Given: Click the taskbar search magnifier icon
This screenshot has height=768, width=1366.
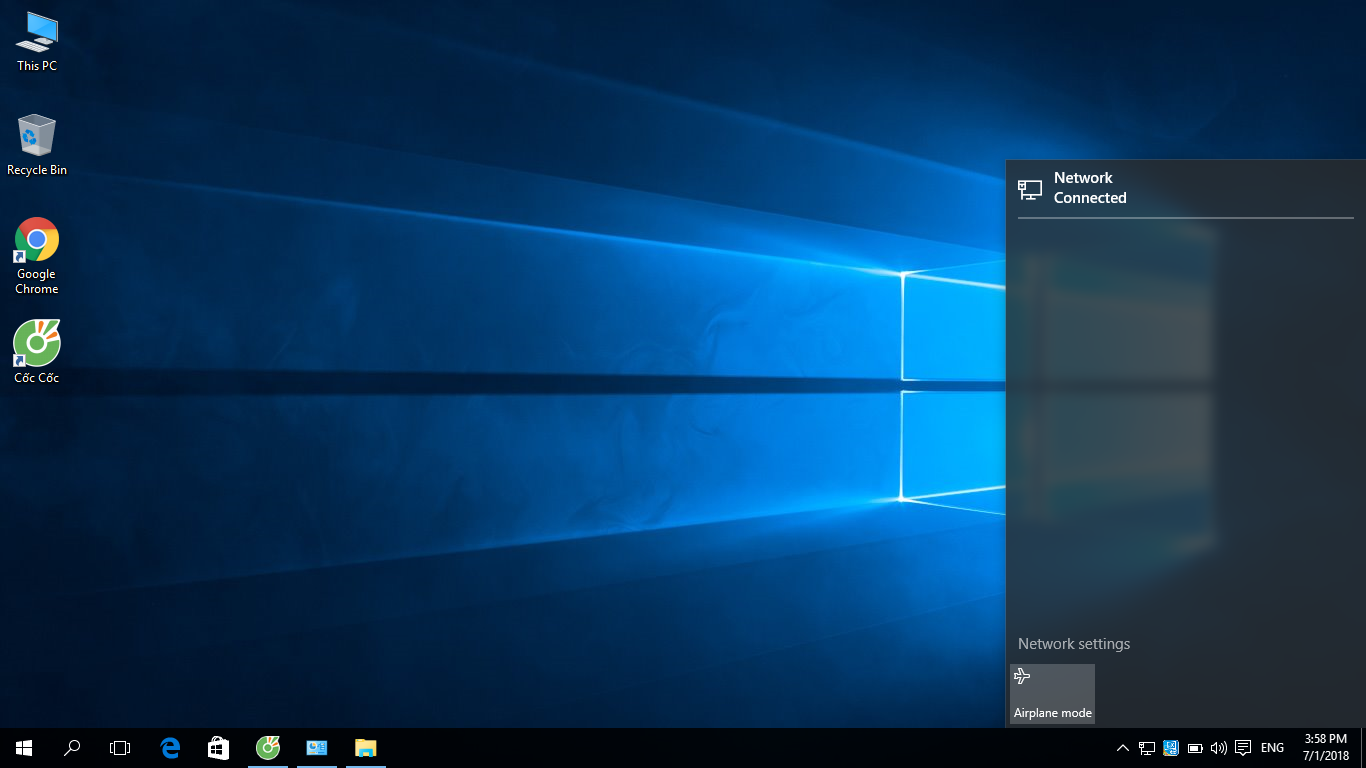Looking at the screenshot, I should 72,747.
